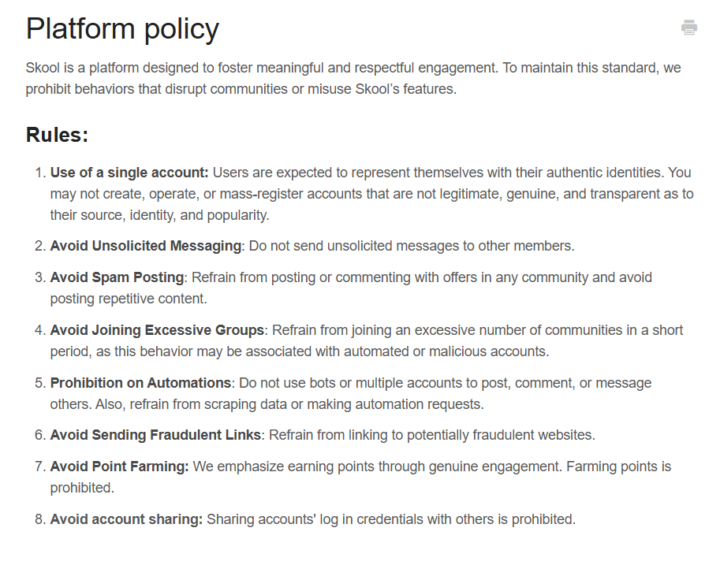Click text 'automated or malicious accounts'
This screenshot has height=565, width=720.
pyautogui.click(x=446, y=351)
